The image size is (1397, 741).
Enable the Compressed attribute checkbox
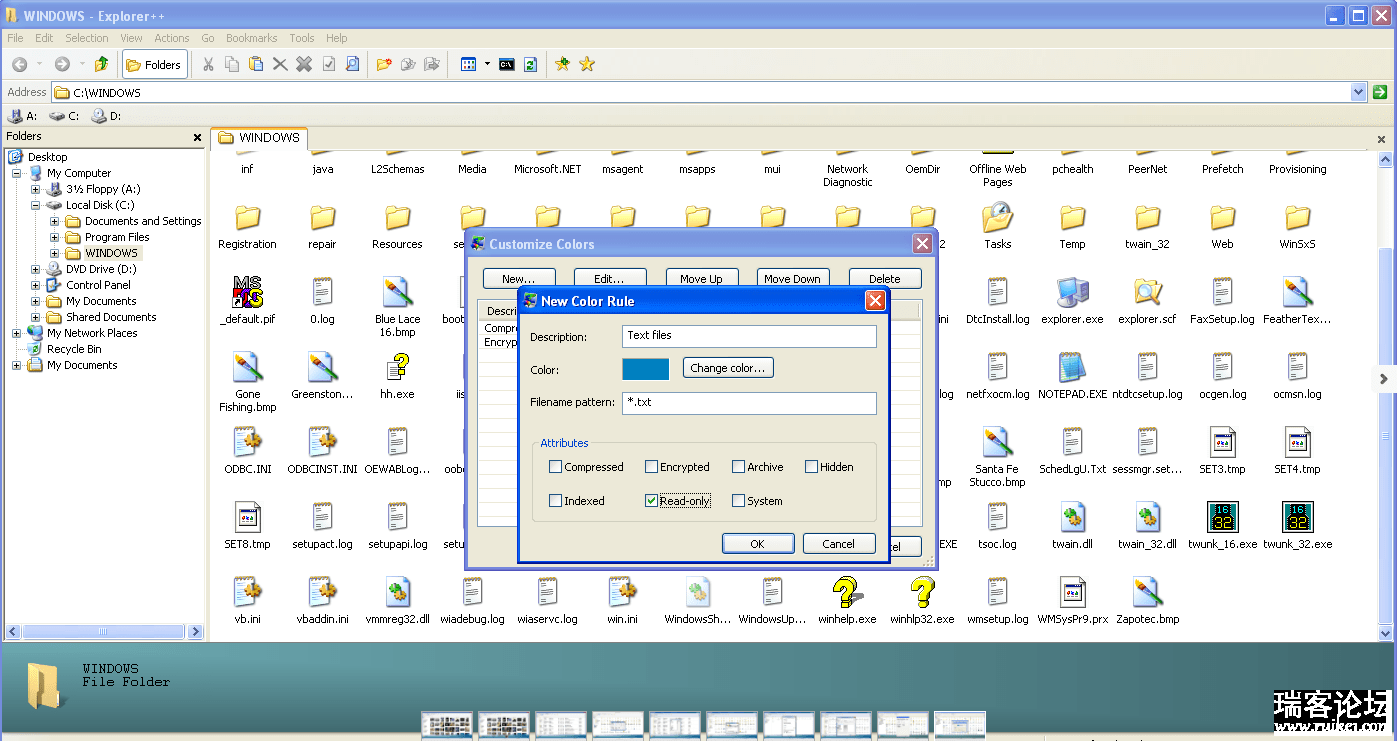click(556, 467)
